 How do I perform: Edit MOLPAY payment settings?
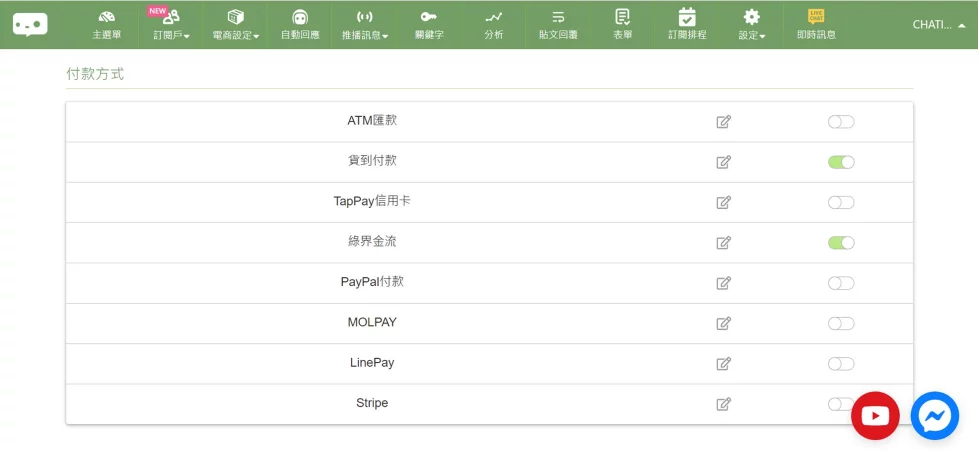[724, 323]
